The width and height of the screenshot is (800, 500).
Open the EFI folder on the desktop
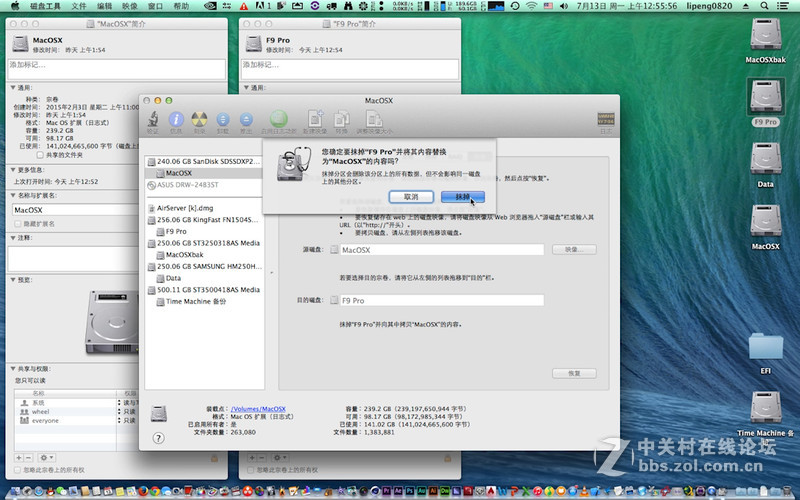tap(765, 346)
